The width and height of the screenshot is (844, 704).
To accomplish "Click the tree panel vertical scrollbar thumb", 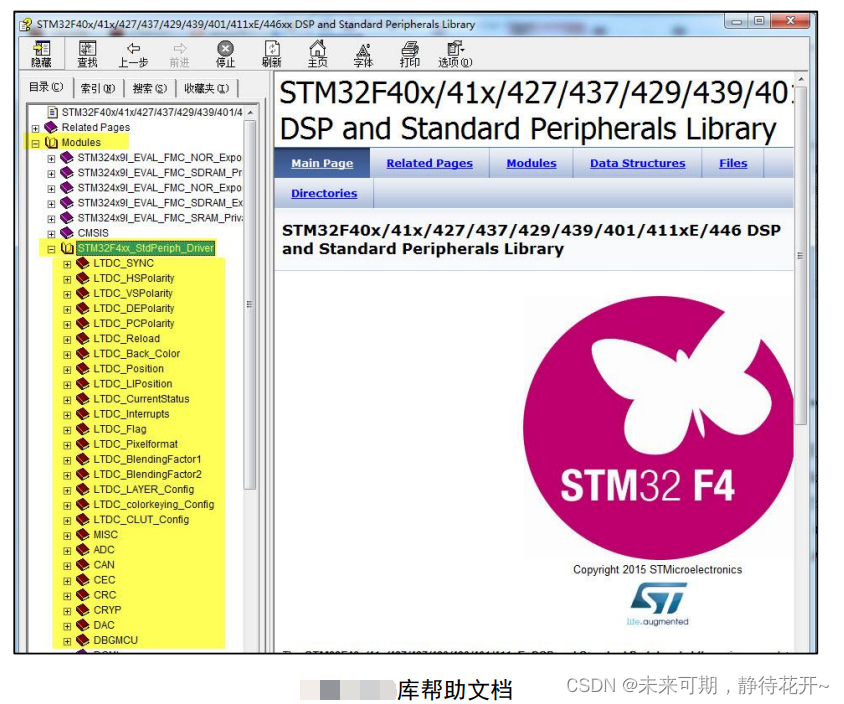I will click(x=250, y=305).
